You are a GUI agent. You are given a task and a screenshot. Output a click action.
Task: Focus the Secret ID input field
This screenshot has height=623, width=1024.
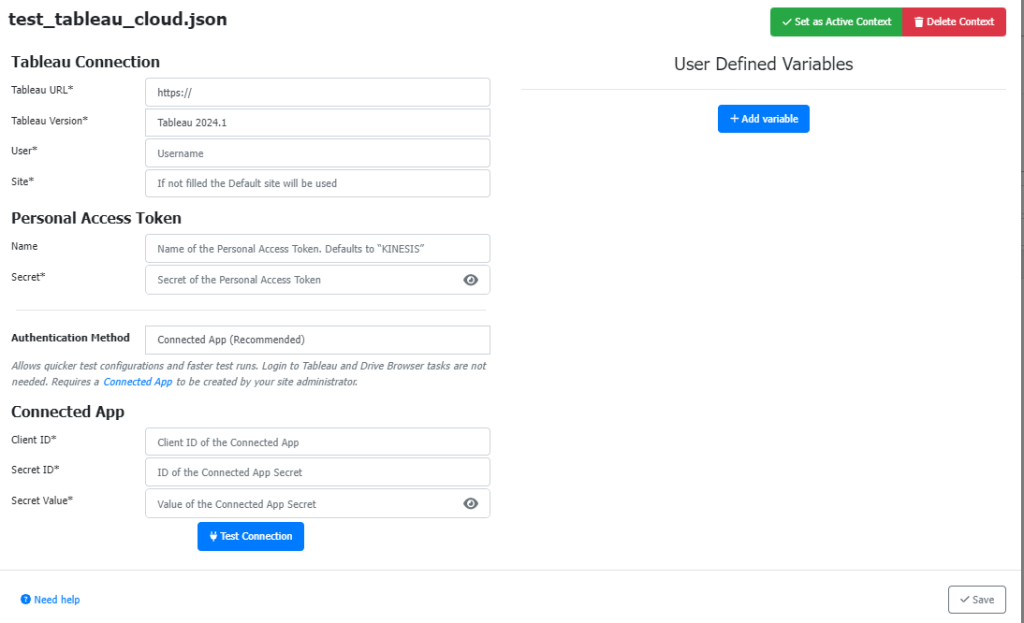pos(317,472)
